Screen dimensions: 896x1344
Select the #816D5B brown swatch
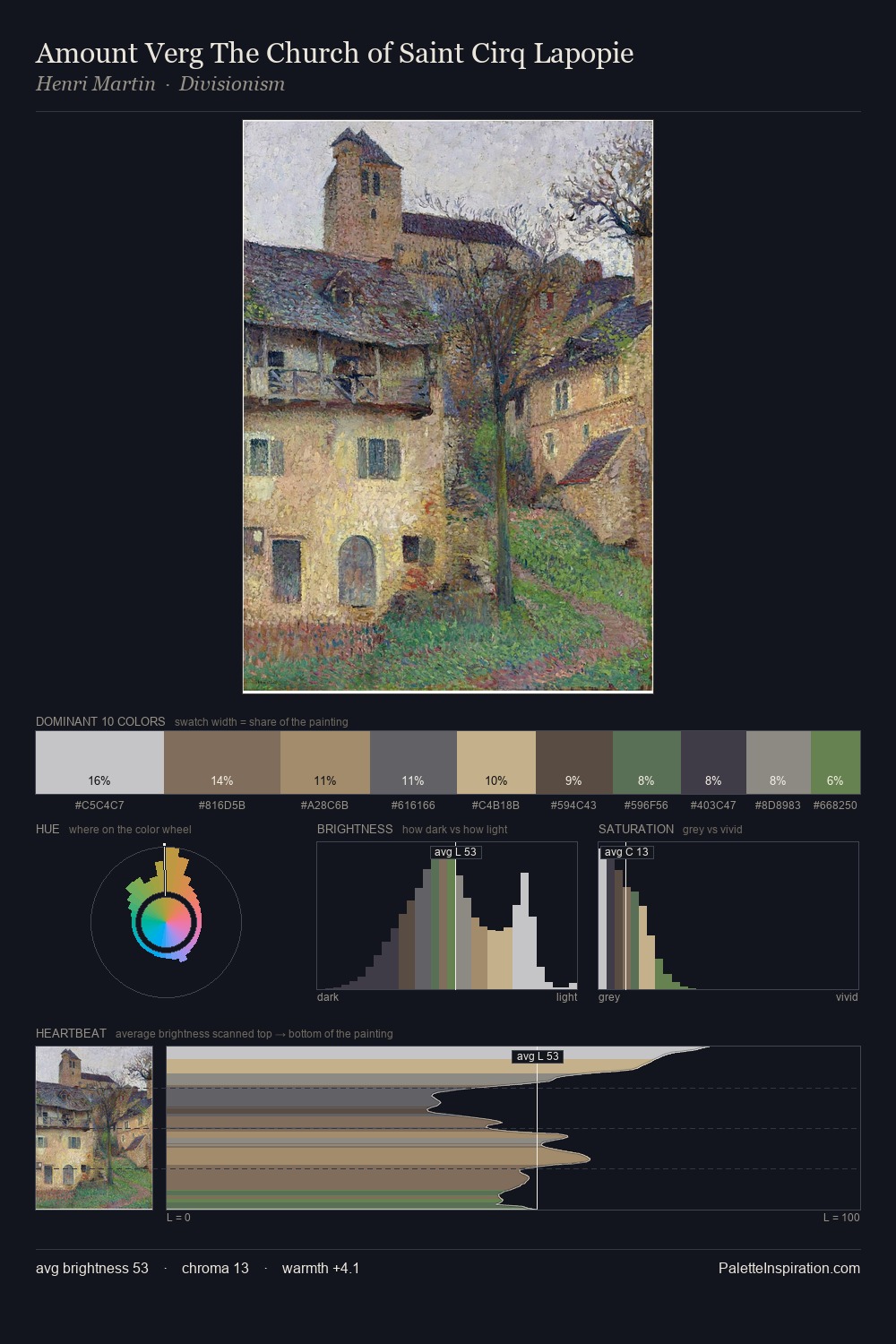(222, 762)
